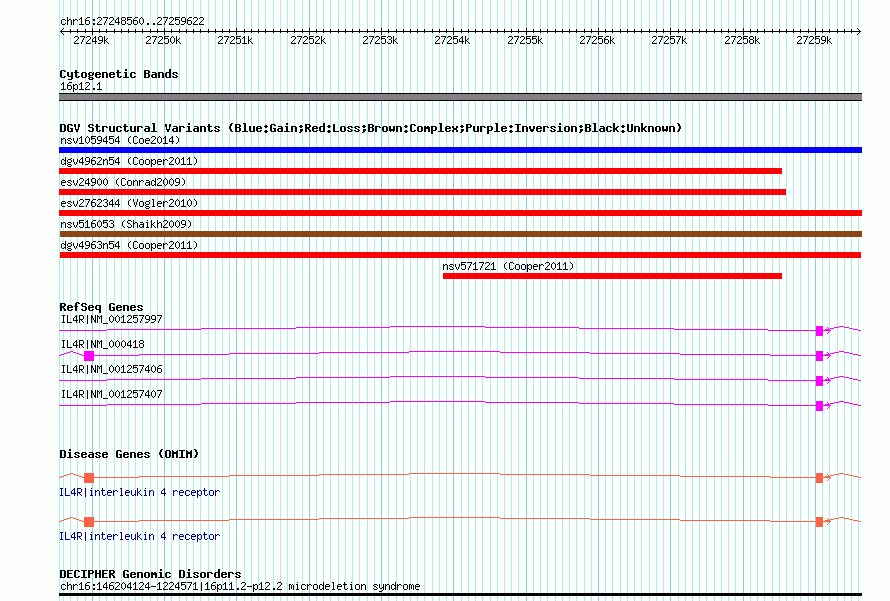
Task: Click the IL4R|NM_000418 transcript label
Action: (x=103, y=344)
